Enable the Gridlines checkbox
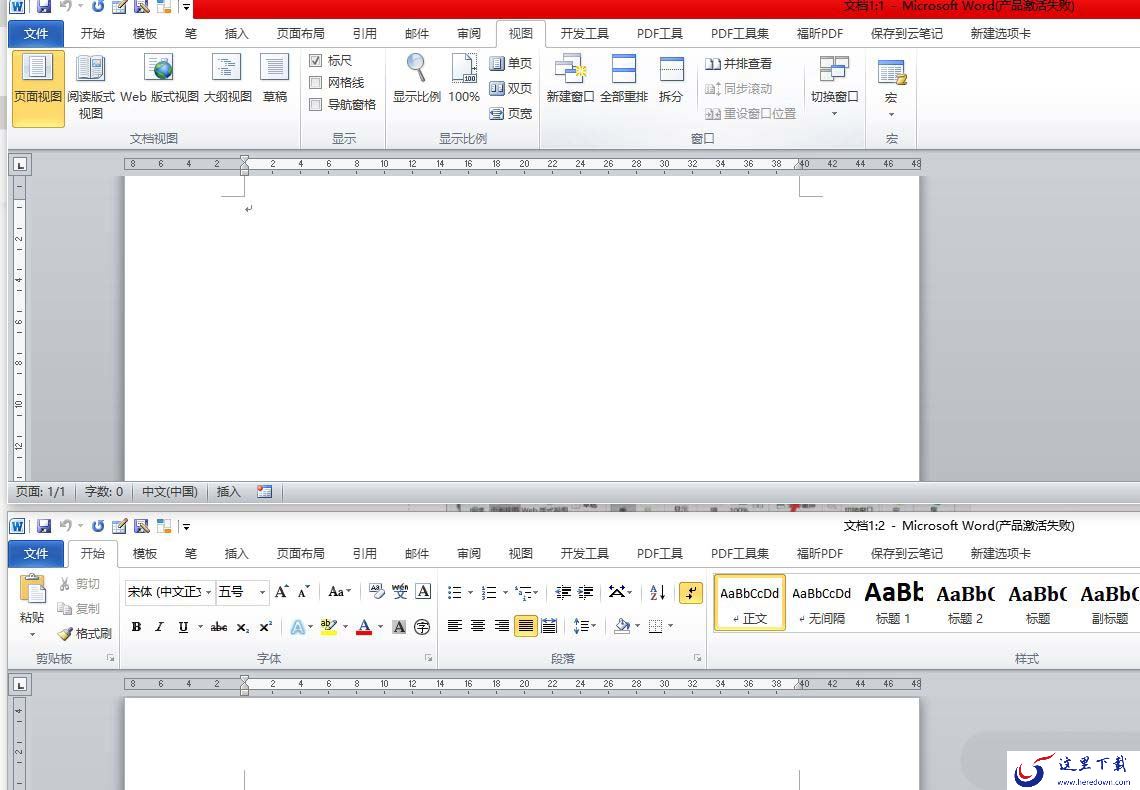Viewport: 1140px width, 790px height. coord(316,82)
